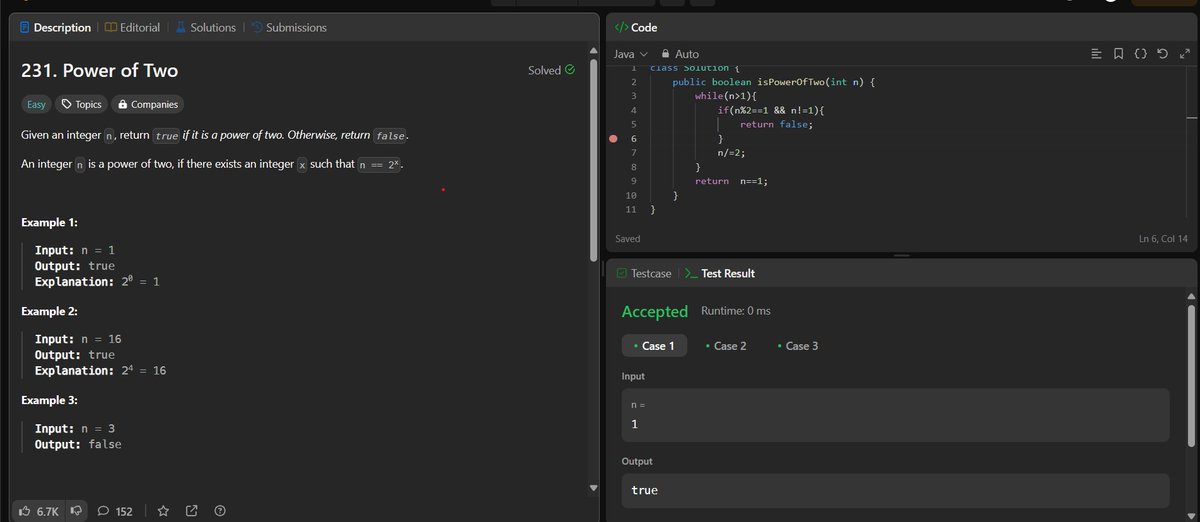Click the Output label in test result

point(637,461)
